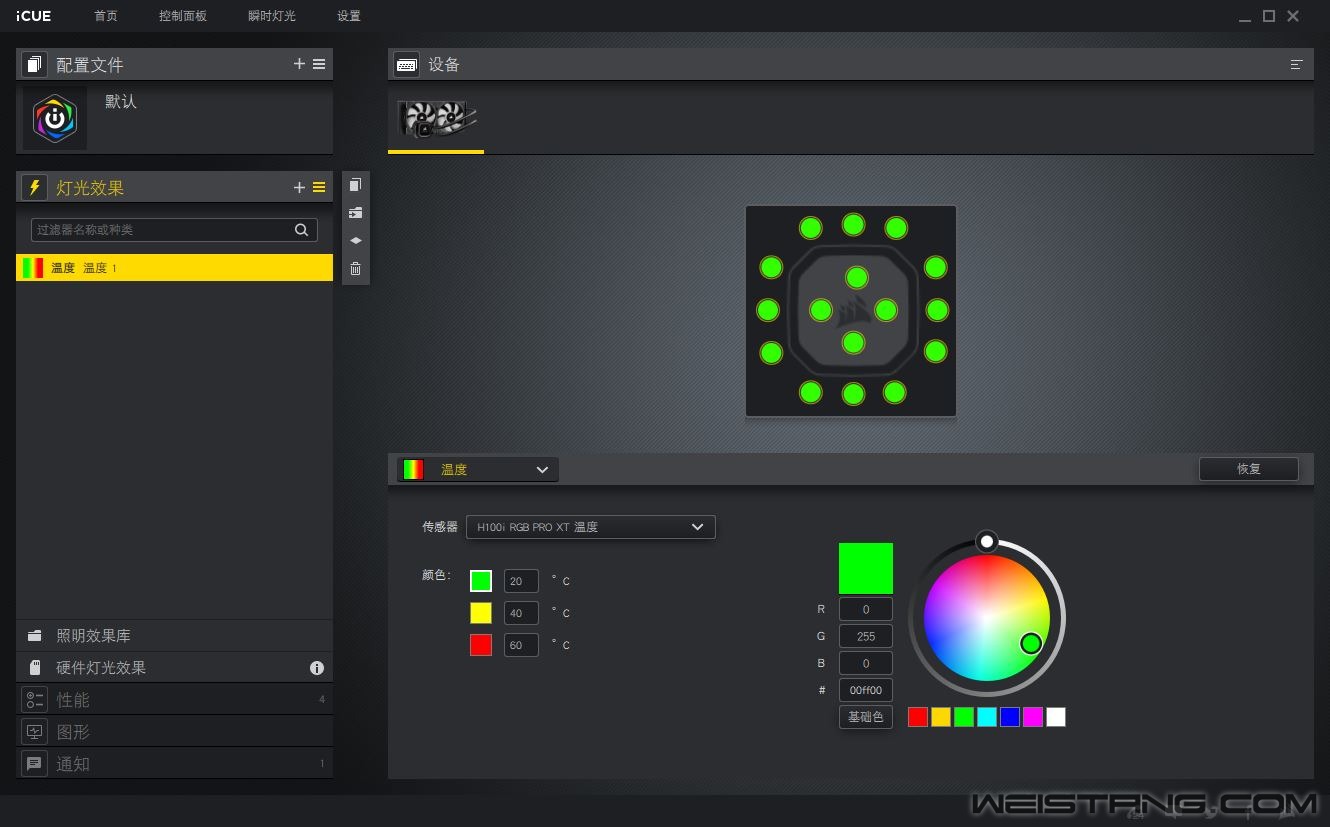
Task: Show the 硬件灯光效果 info tooltip icon
Action: click(x=317, y=668)
